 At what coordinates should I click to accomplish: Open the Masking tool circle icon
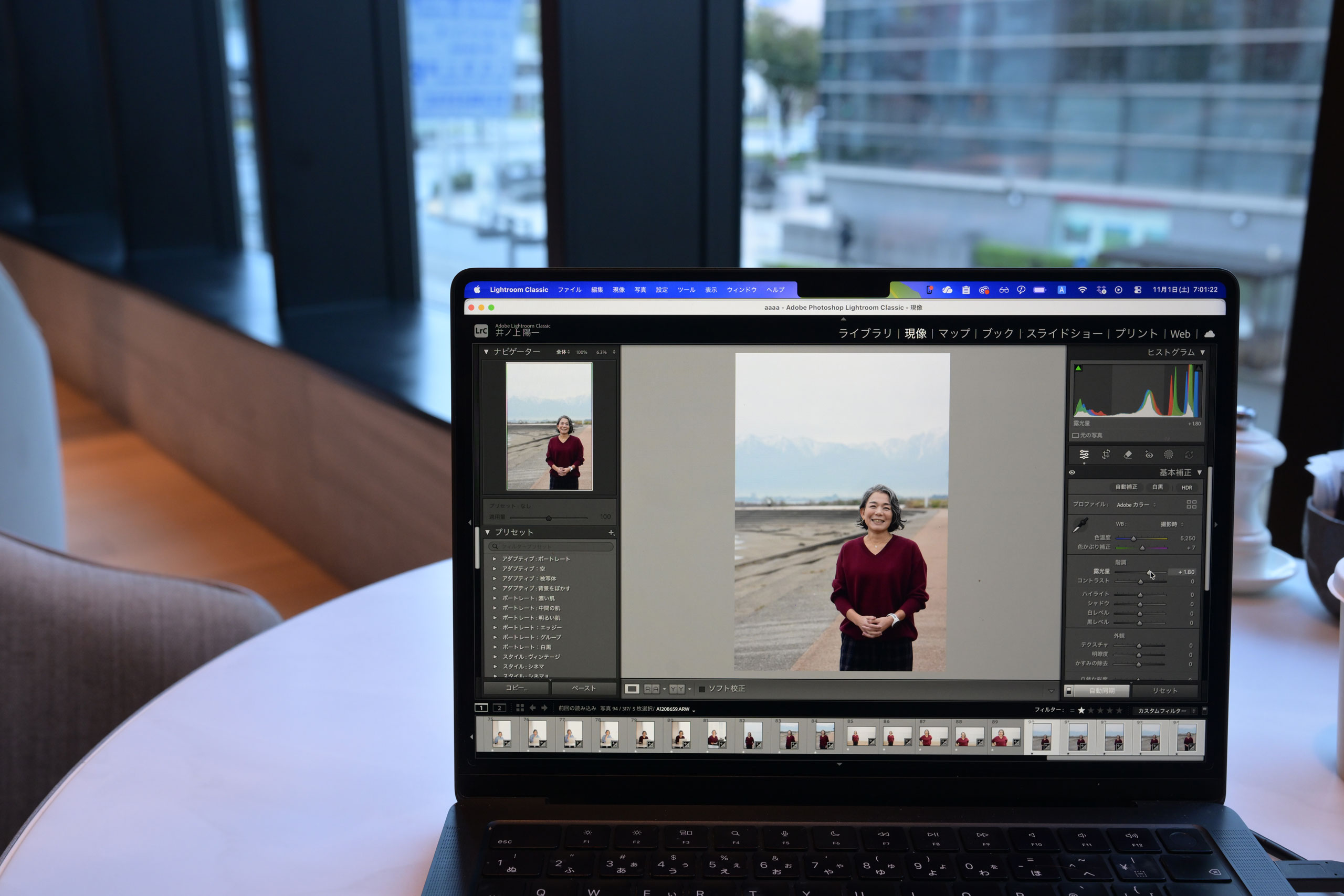coord(1169,455)
